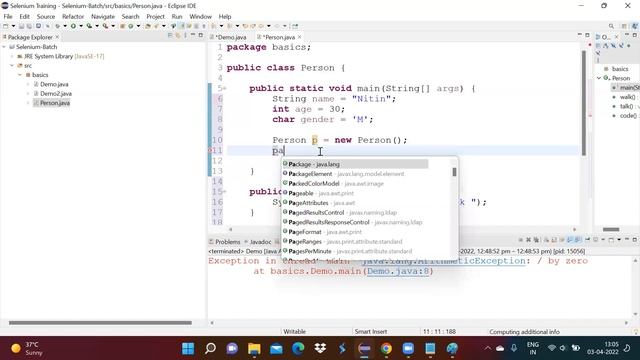Toggle Pin Console in Console toolbar
This screenshot has width=640, height=360.
tap(588, 240)
